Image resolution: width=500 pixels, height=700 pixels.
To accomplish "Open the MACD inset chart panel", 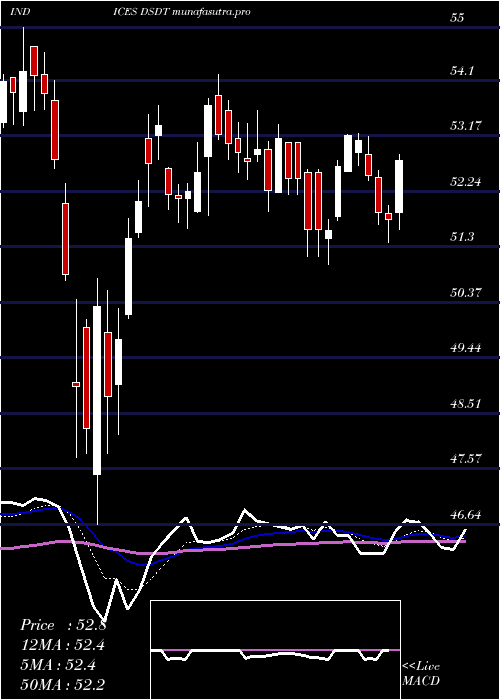I will click(275, 650).
